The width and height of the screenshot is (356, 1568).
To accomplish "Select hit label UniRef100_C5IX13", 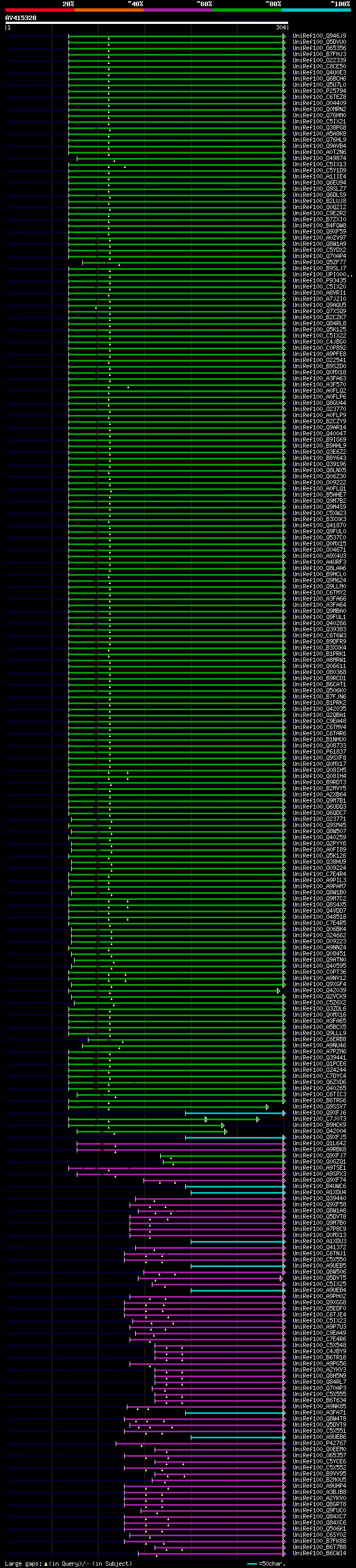I will [x=319, y=164].
